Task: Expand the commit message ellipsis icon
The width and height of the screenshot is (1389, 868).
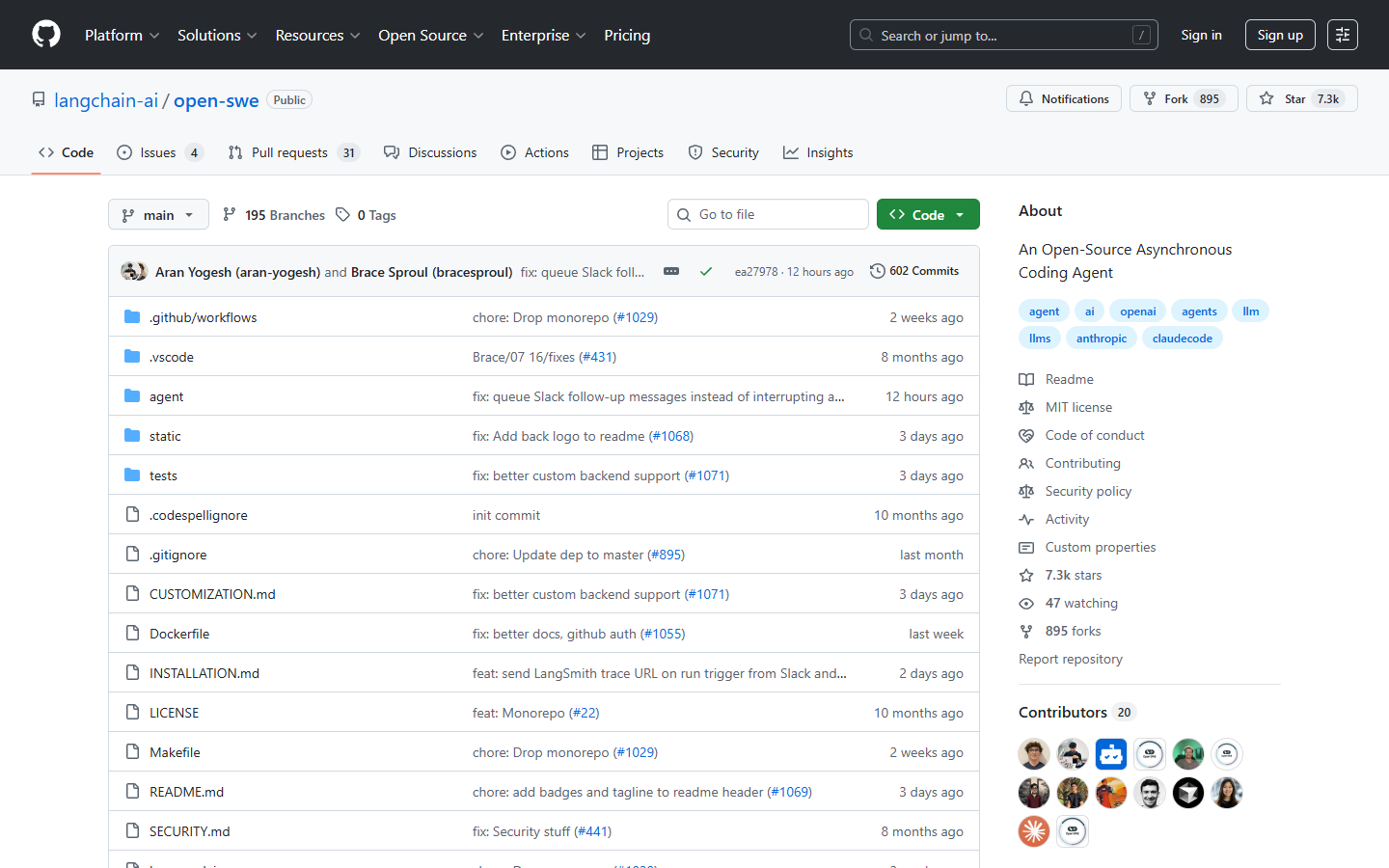Action: coord(671,271)
